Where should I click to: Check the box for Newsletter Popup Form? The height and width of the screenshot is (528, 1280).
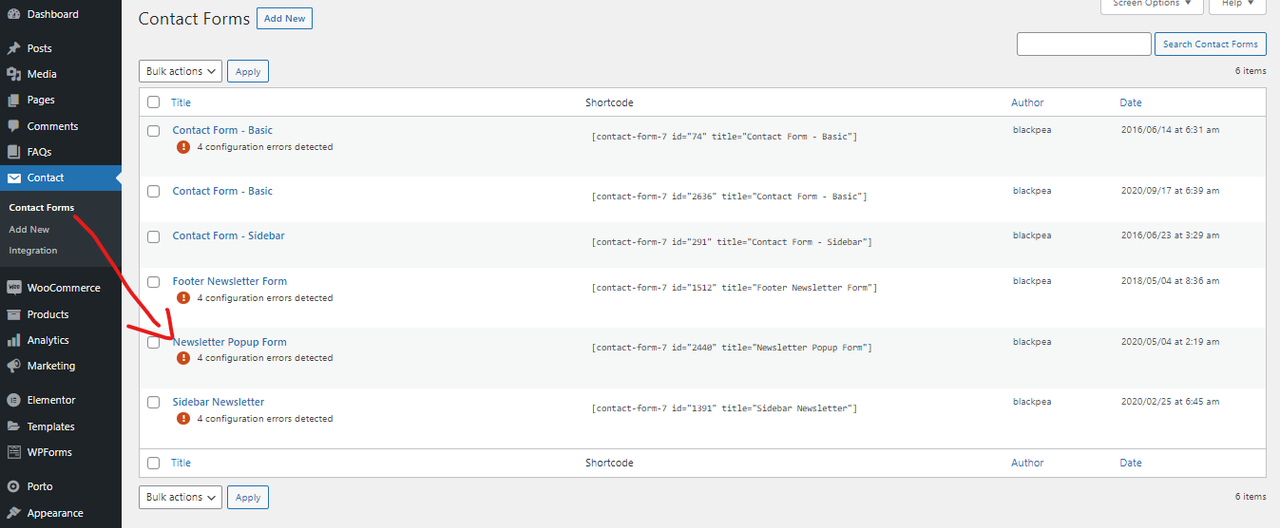153,342
